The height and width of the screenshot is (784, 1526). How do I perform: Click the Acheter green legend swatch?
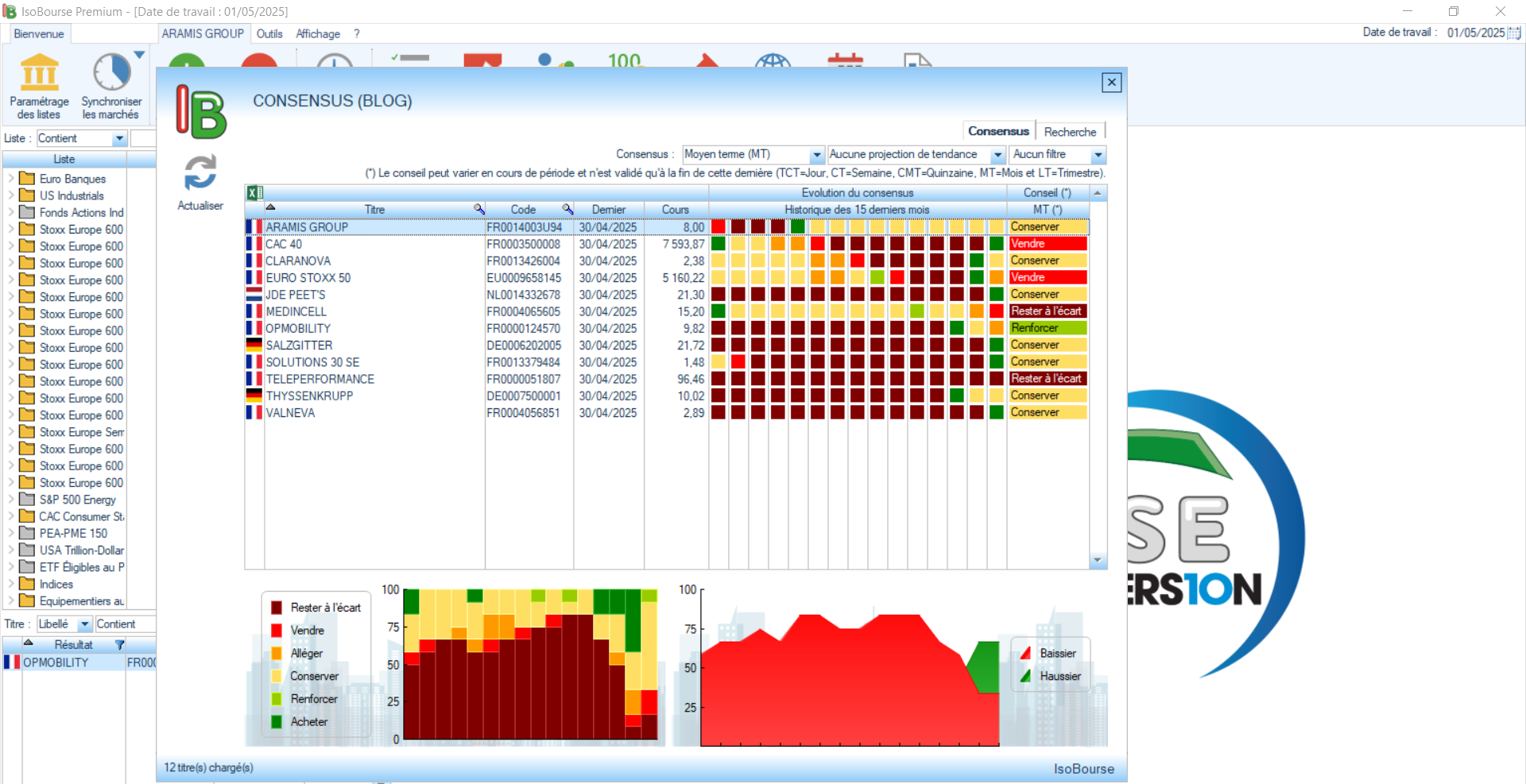pyautogui.click(x=277, y=721)
